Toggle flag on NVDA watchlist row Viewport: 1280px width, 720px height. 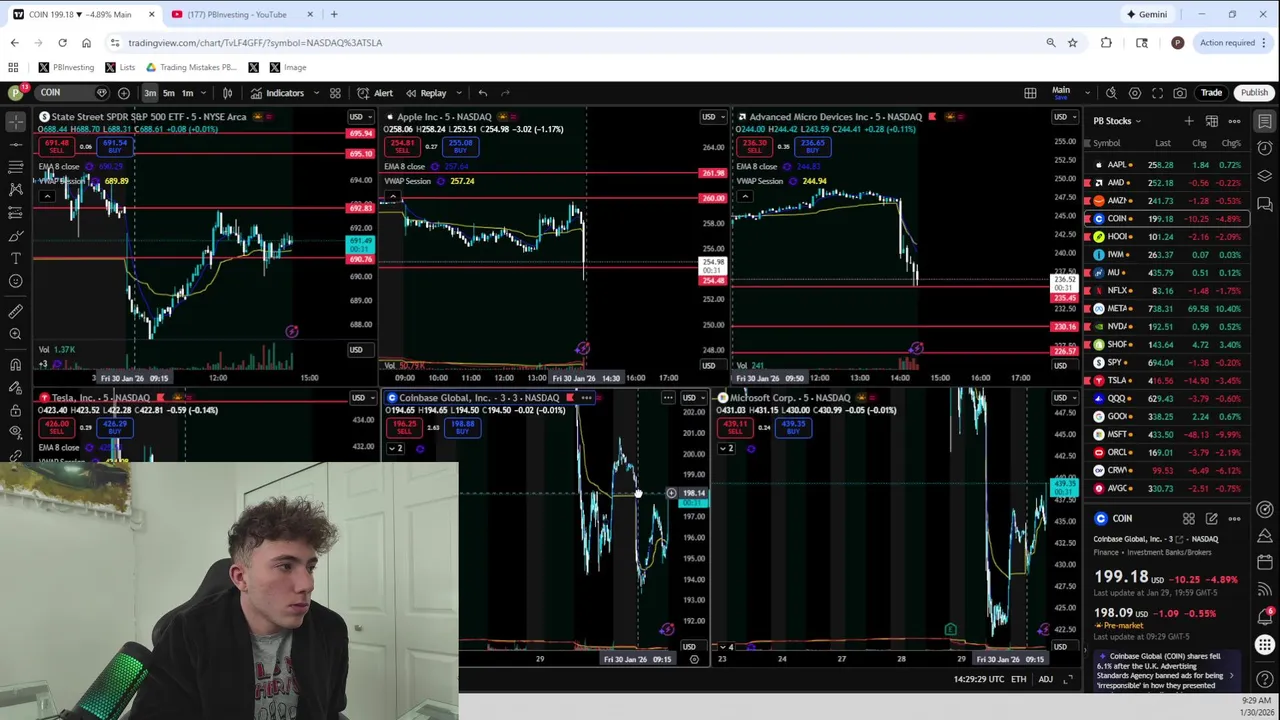[x=1087, y=326]
